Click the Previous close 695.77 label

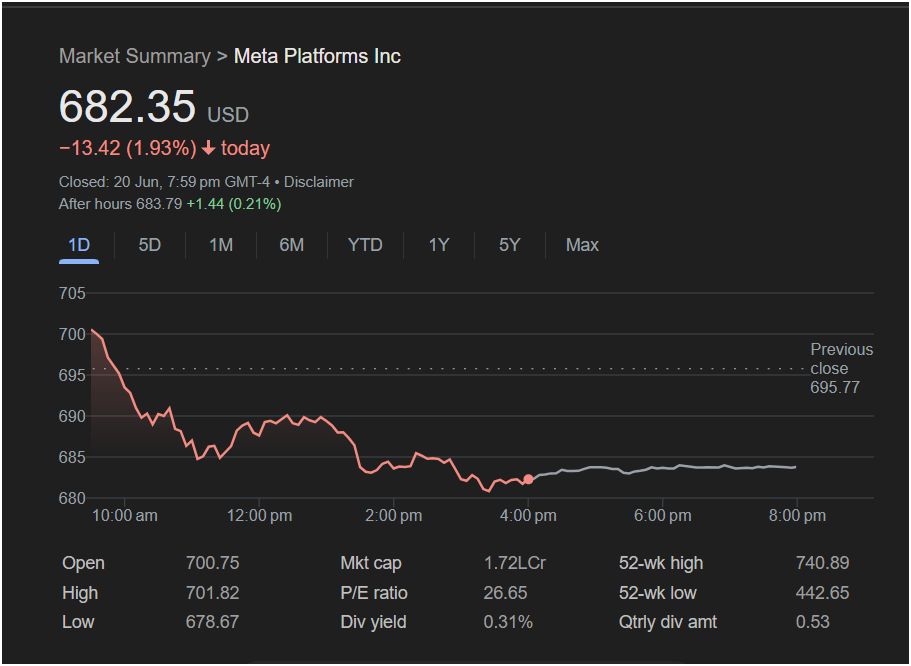tap(840, 368)
